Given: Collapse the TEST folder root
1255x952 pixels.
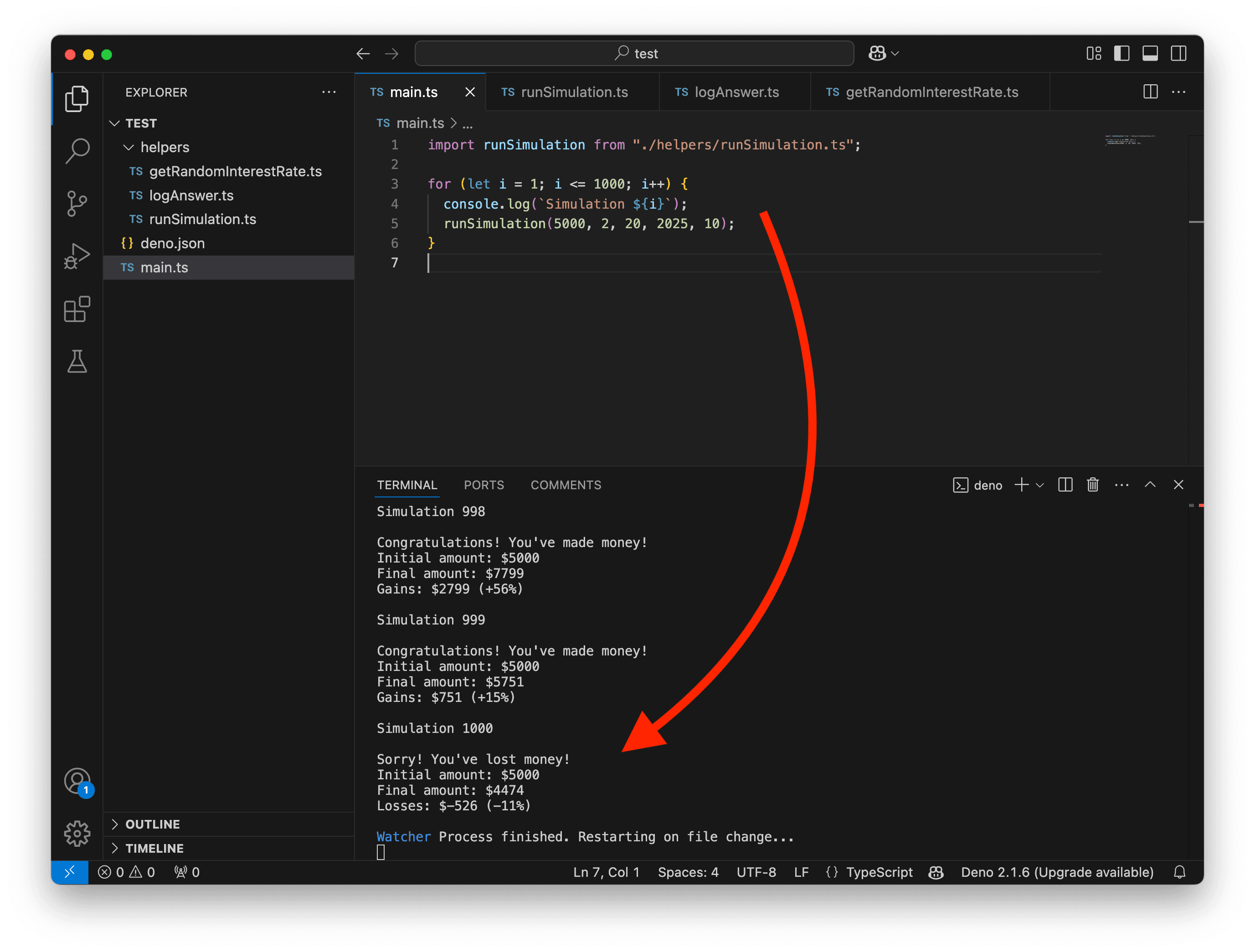Looking at the screenshot, I should pos(229,123).
